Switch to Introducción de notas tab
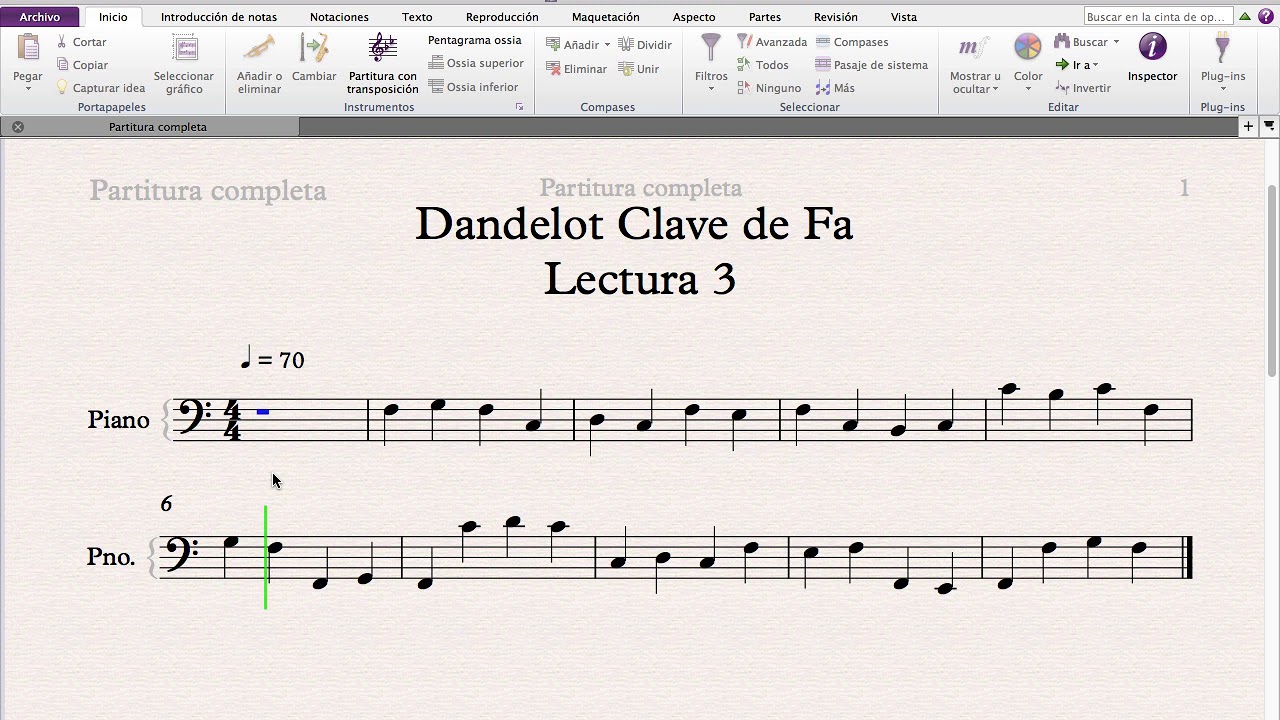 tap(219, 17)
